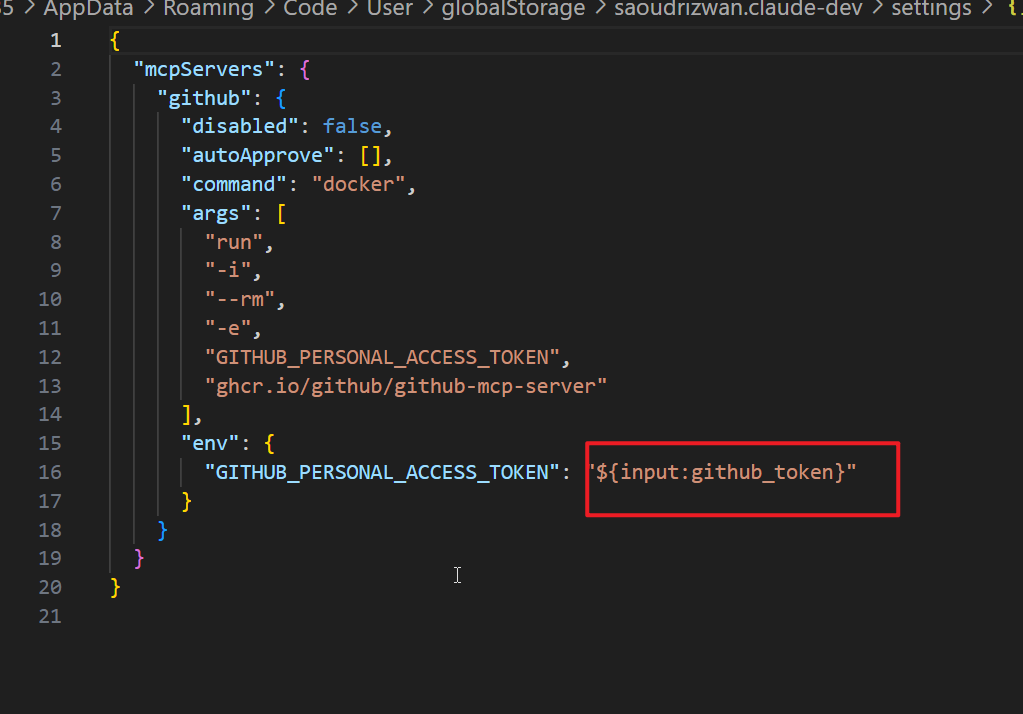The height and width of the screenshot is (714, 1023).
Task: Click the false value after "disabled"
Action: click(x=351, y=127)
